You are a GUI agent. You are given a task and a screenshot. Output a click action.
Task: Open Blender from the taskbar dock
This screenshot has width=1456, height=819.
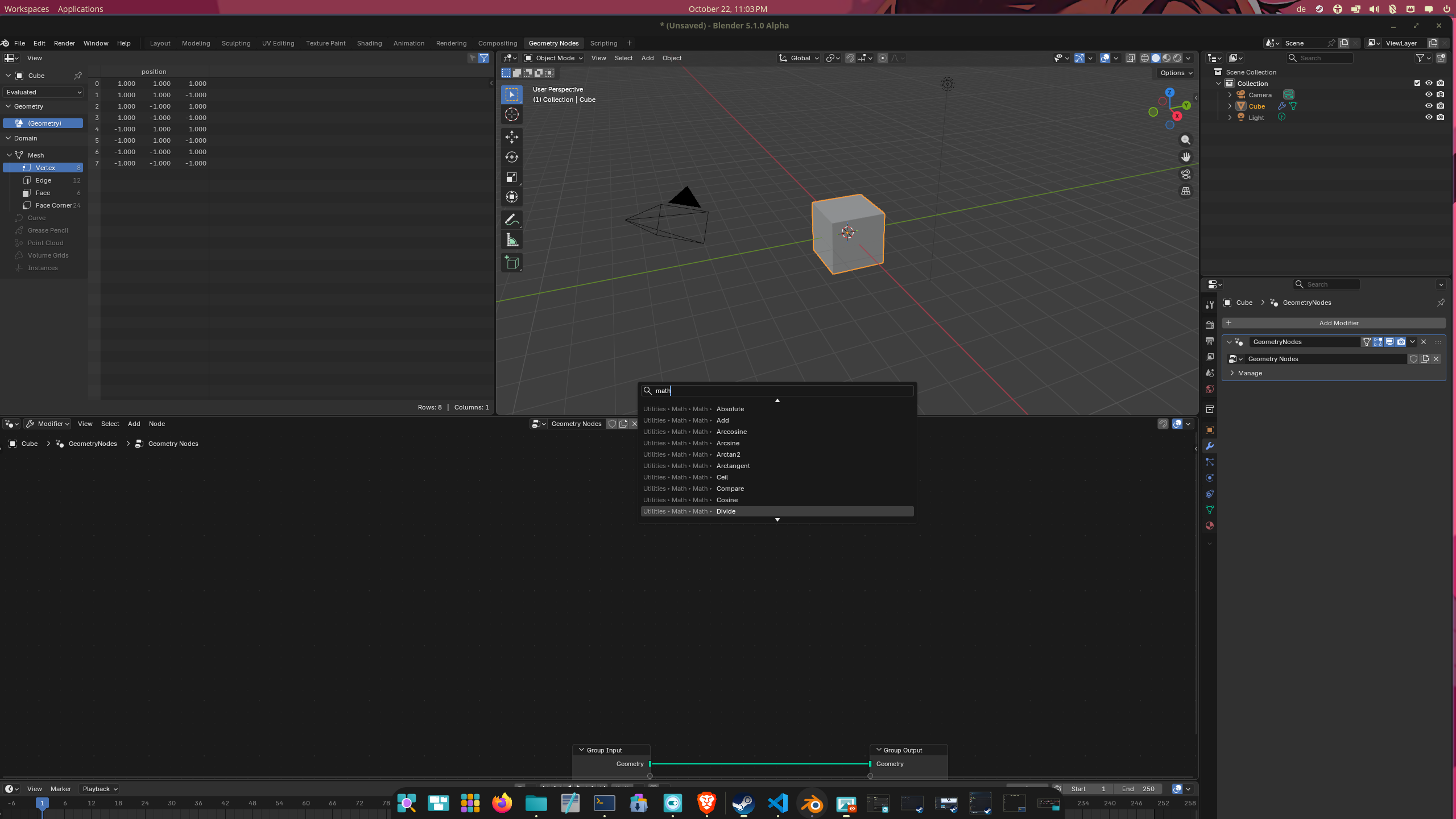coord(812,804)
